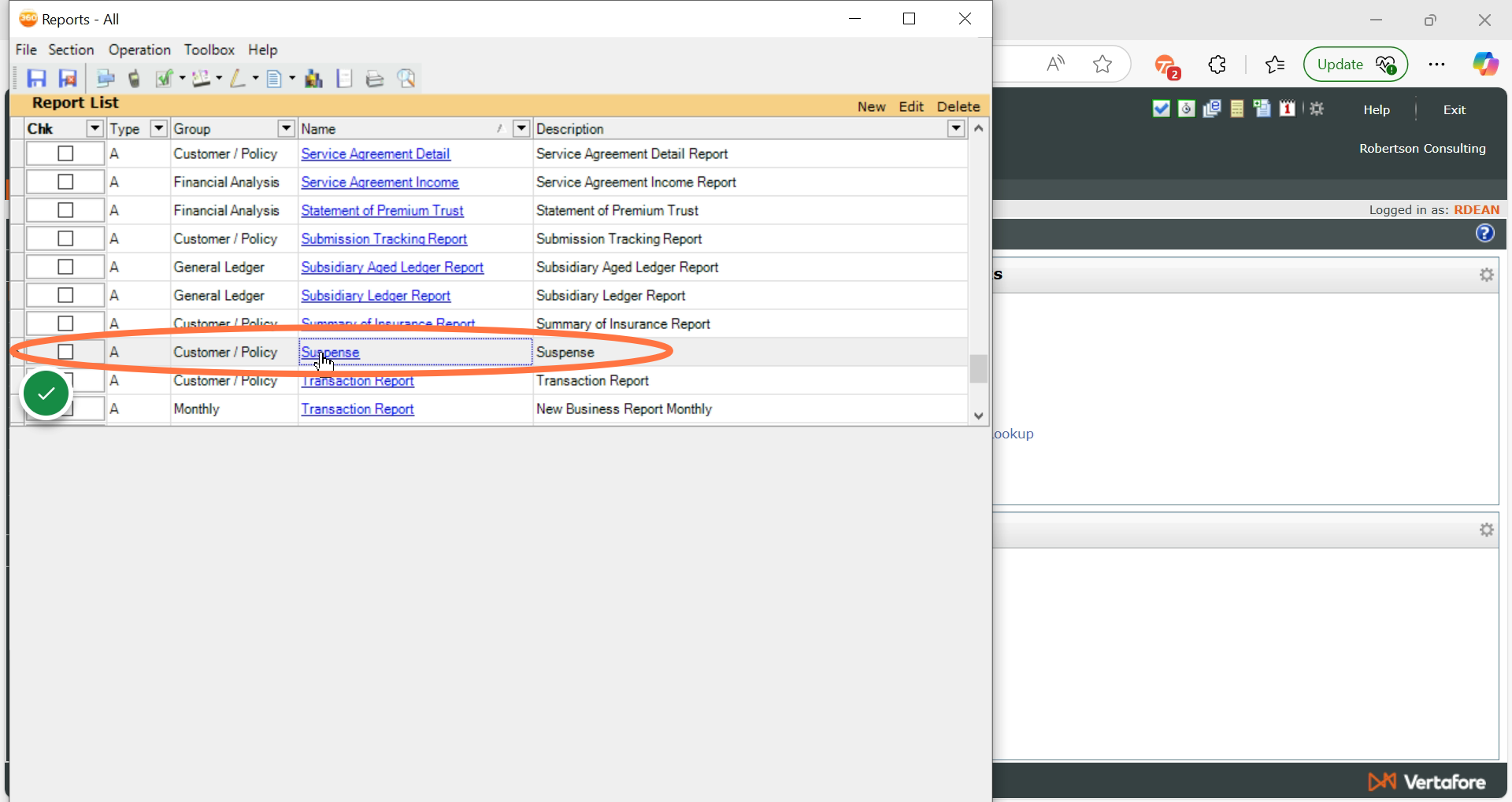Check the box for Service Agreement Income row
Image resolution: width=1512 pixels, height=802 pixels.
(x=65, y=182)
